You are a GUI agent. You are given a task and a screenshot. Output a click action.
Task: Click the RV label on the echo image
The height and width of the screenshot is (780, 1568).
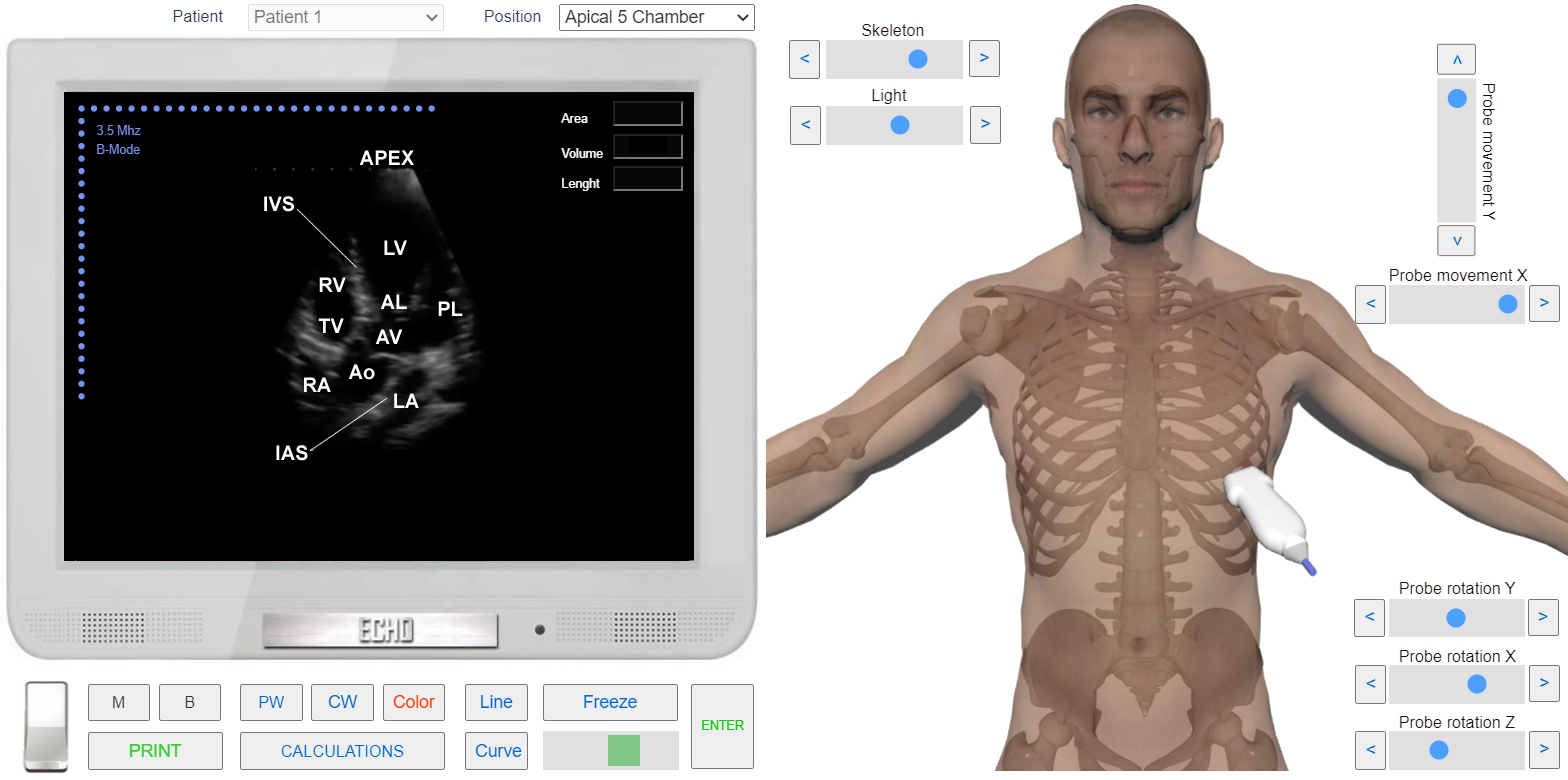pyautogui.click(x=332, y=285)
